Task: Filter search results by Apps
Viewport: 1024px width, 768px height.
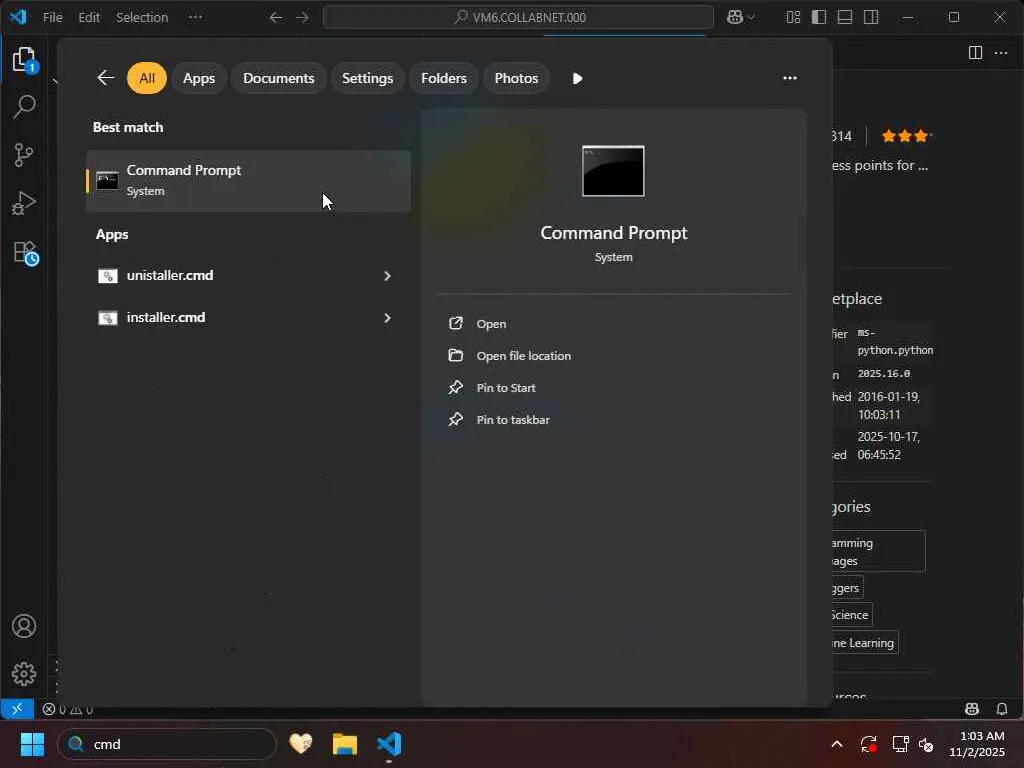Action: pyautogui.click(x=199, y=78)
